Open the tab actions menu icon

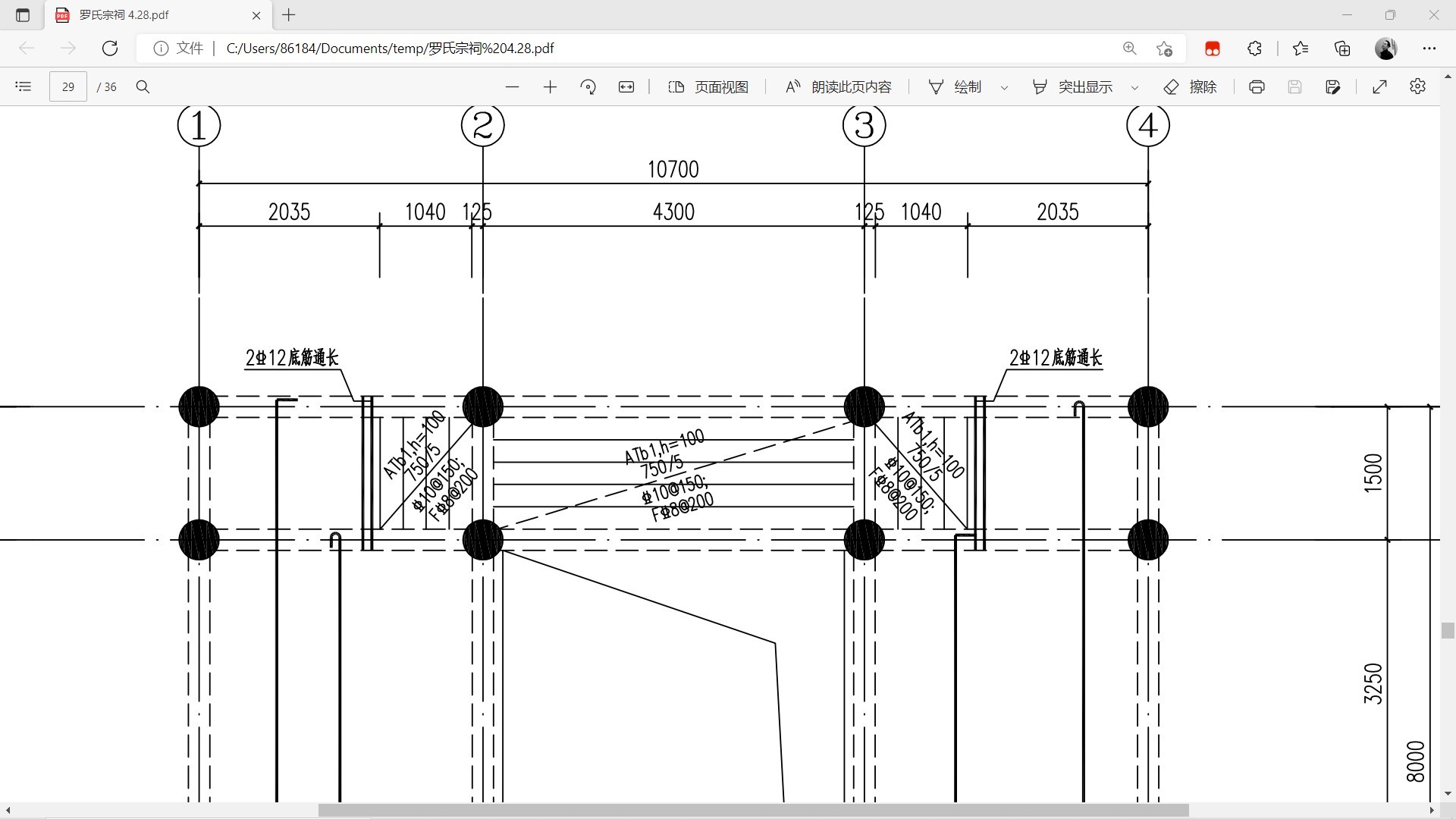tap(23, 15)
